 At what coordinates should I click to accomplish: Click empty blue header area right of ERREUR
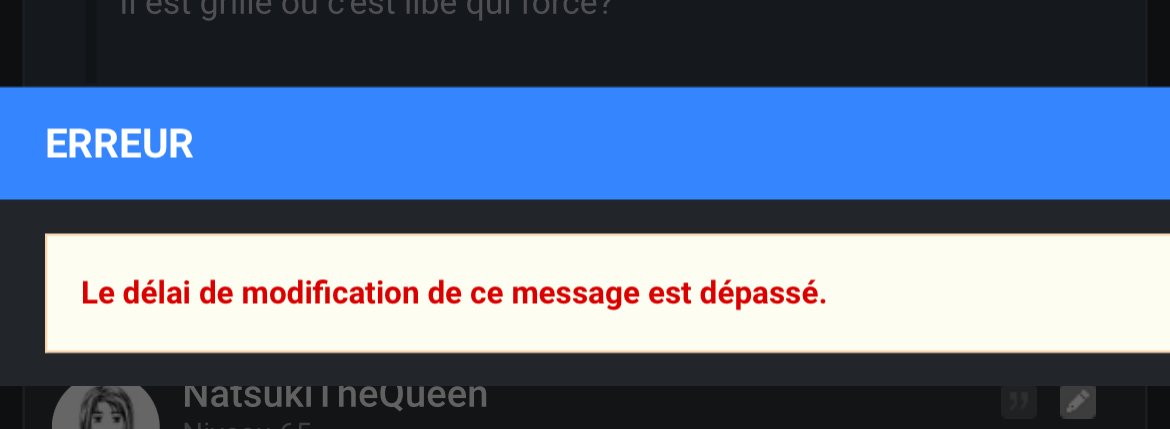pos(672,143)
